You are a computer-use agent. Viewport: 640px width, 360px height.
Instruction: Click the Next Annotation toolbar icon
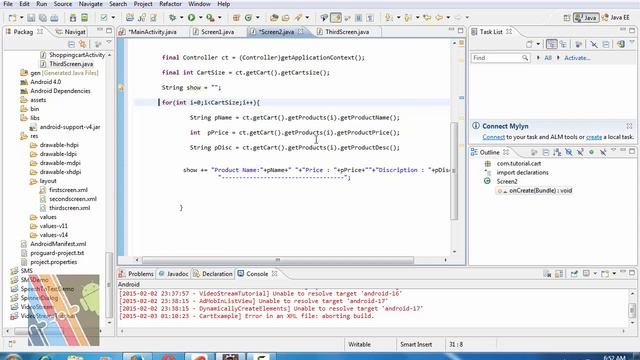[389, 18]
